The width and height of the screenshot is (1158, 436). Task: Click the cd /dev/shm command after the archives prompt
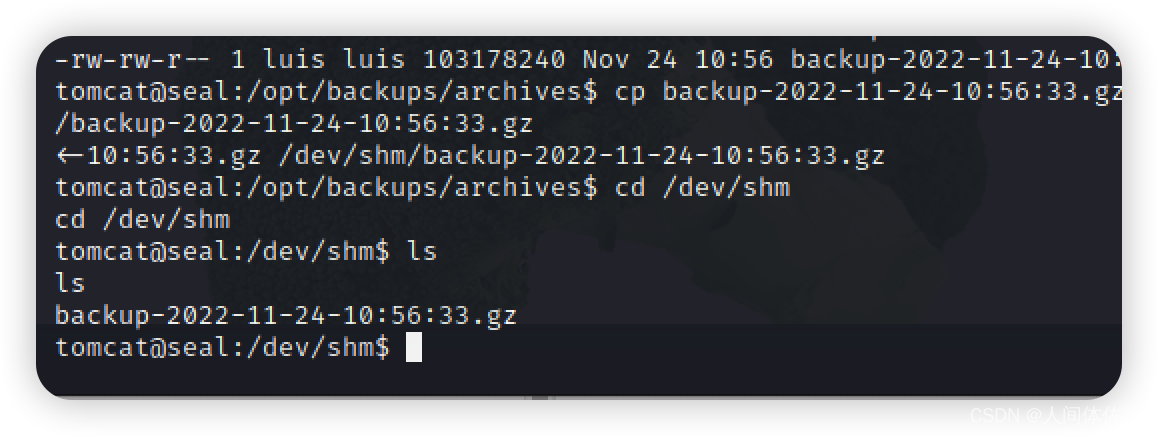coord(702,187)
